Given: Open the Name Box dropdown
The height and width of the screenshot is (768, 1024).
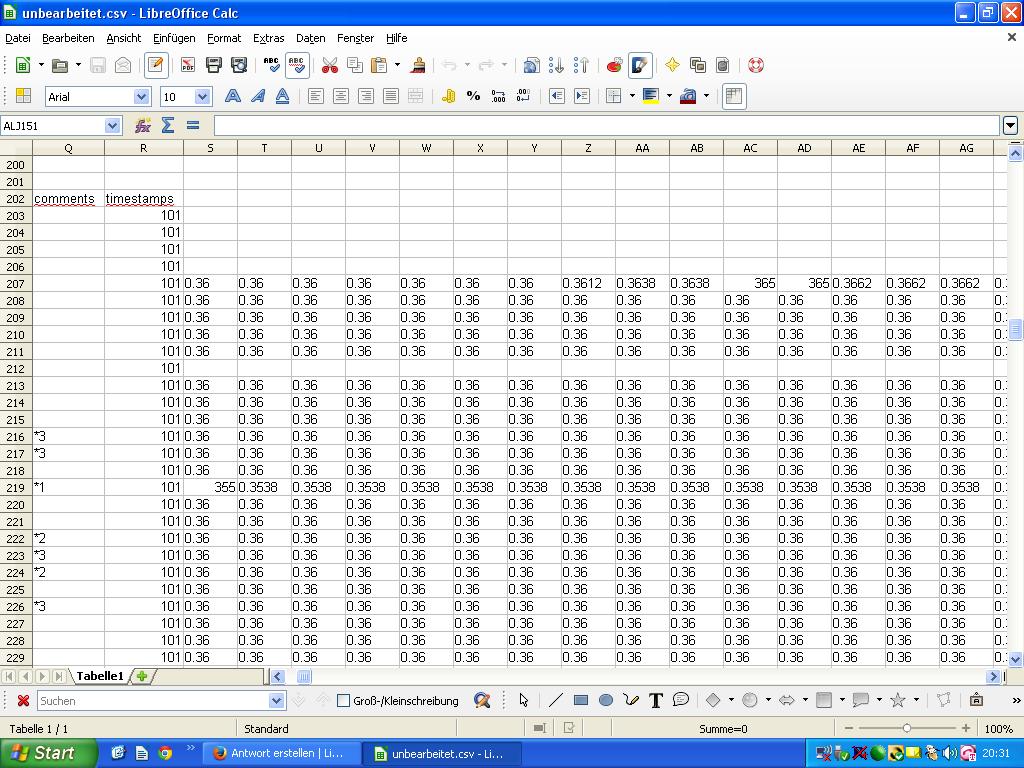Looking at the screenshot, I should 112,125.
